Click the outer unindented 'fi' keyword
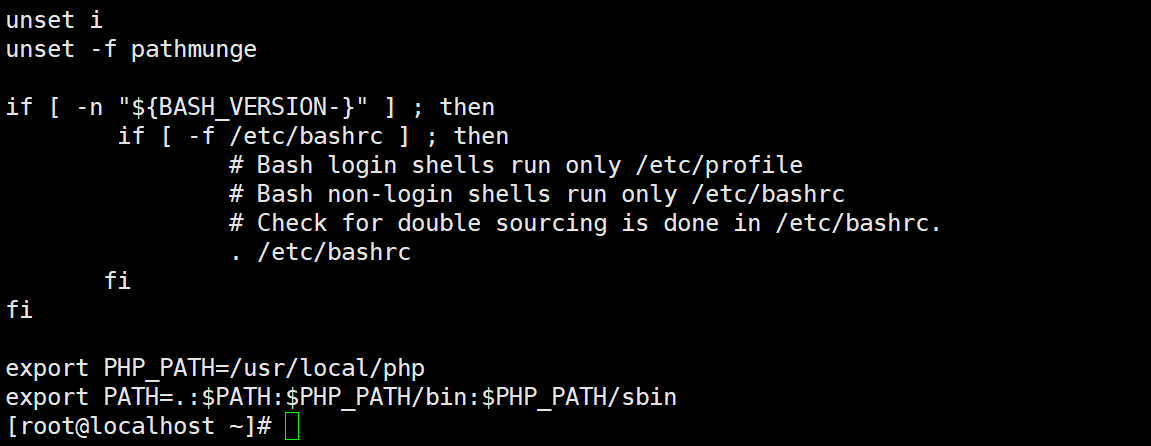The width and height of the screenshot is (1151, 446). tap(19, 310)
